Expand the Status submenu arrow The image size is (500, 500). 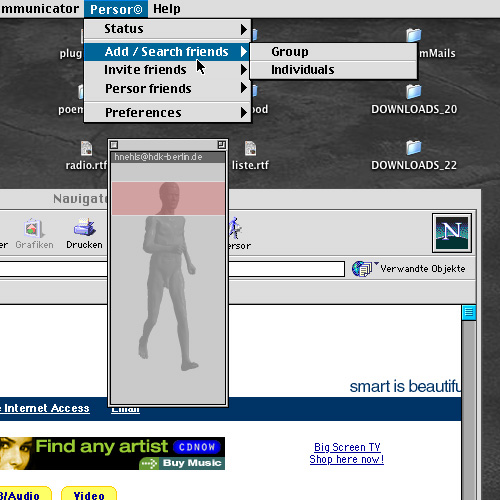(244, 29)
